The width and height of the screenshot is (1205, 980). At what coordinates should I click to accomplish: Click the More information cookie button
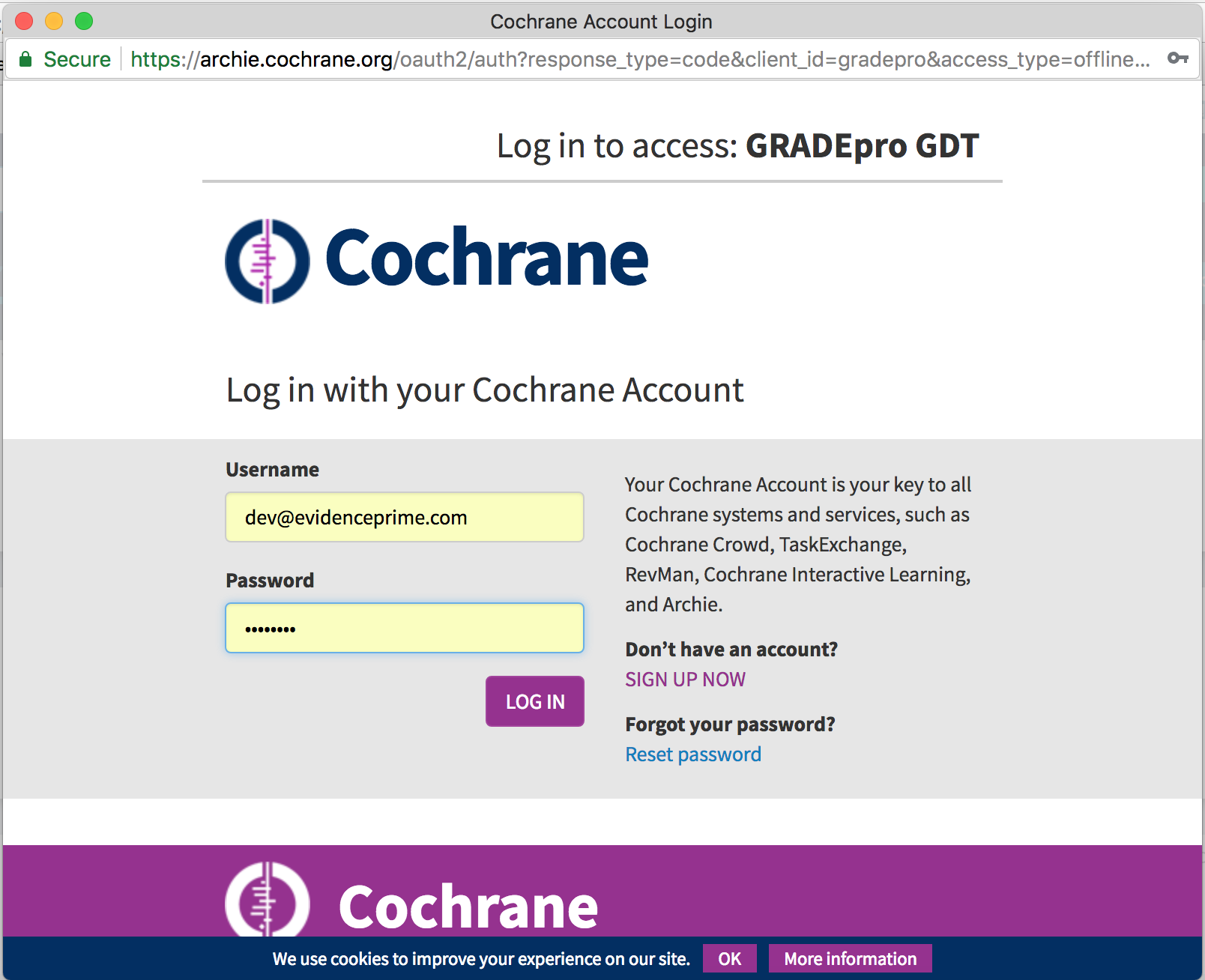pos(850,958)
